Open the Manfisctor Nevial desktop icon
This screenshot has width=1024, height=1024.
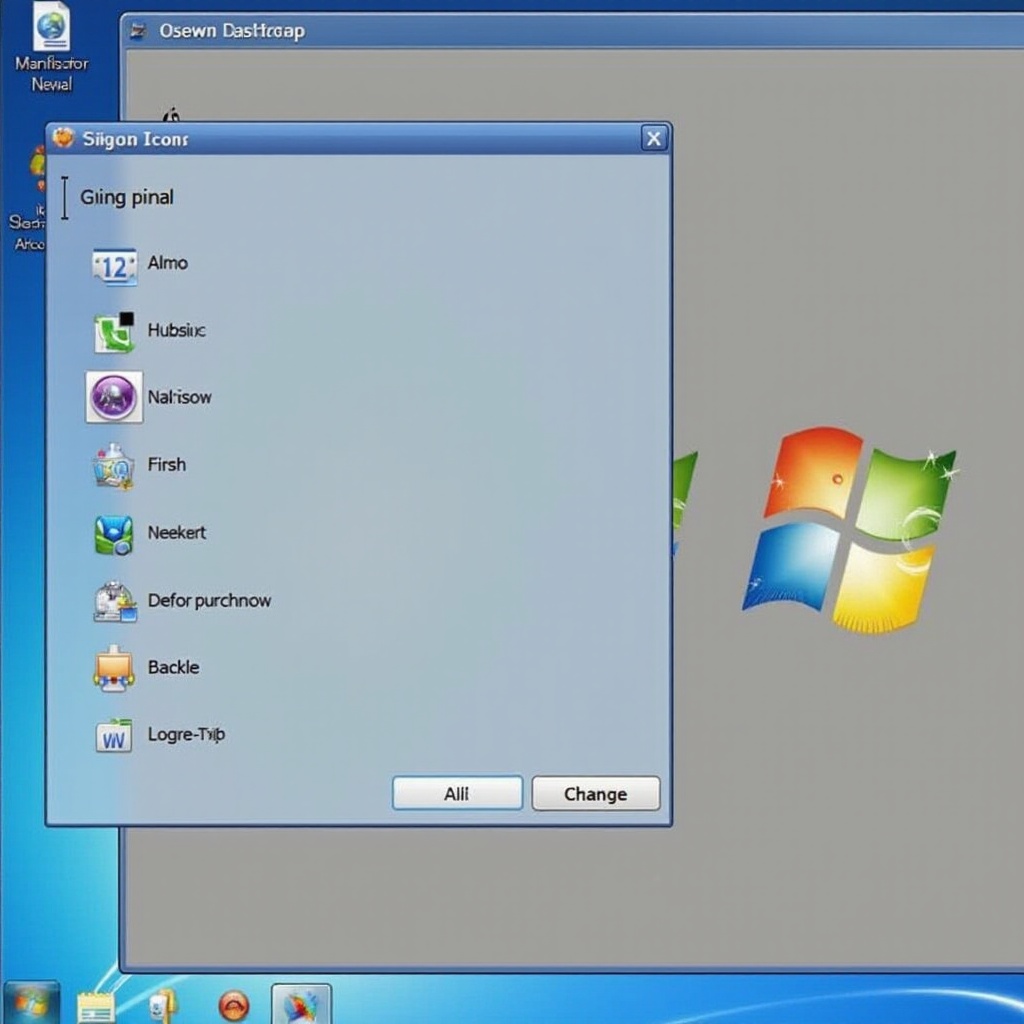tap(52, 47)
